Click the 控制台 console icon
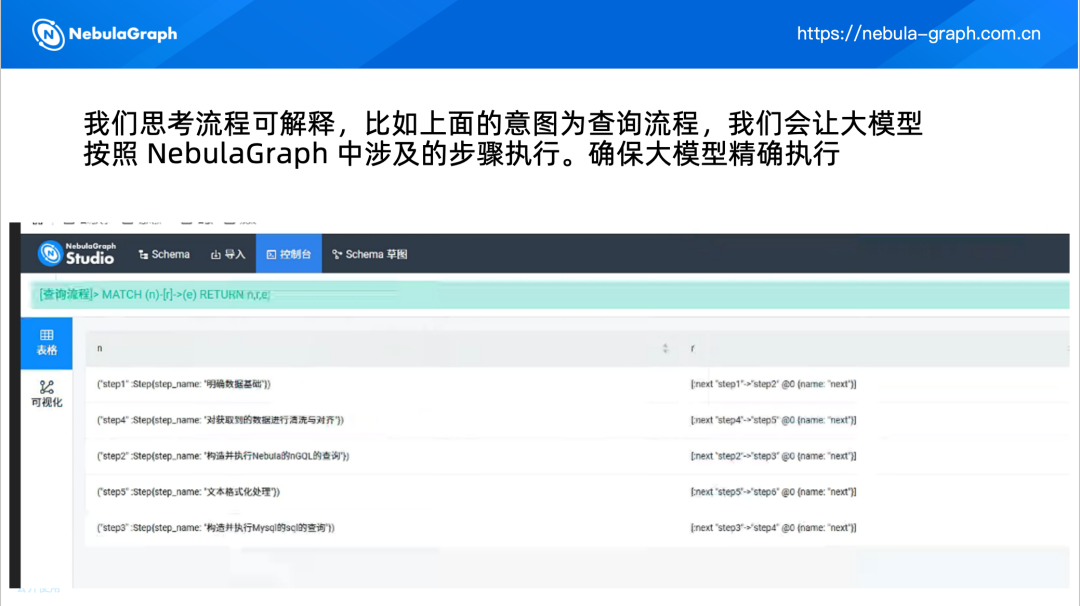The height and width of the screenshot is (606, 1080). [x=271, y=255]
